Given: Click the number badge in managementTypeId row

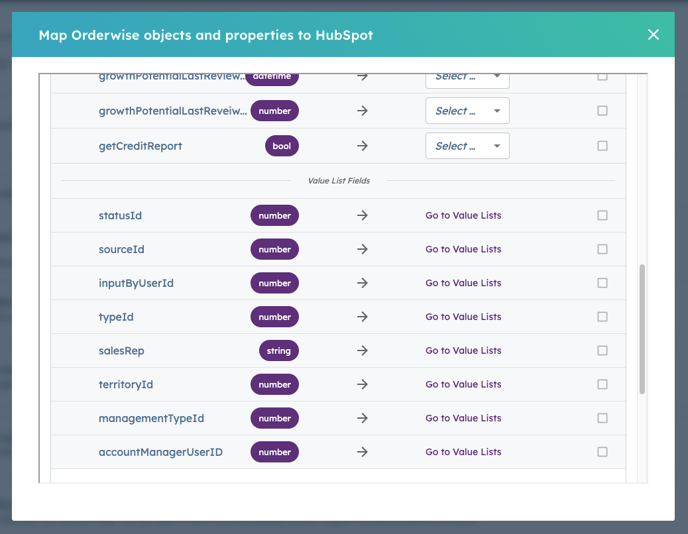Looking at the screenshot, I should coord(275,418).
